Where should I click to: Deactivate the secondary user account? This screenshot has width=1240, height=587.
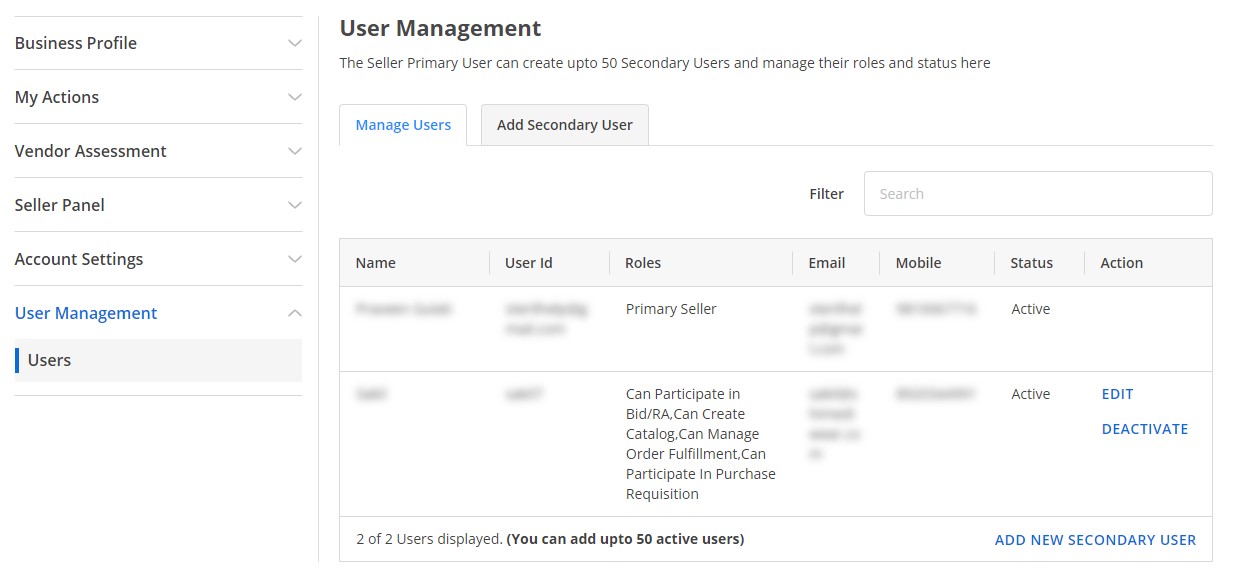click(x=1144, y=428)
